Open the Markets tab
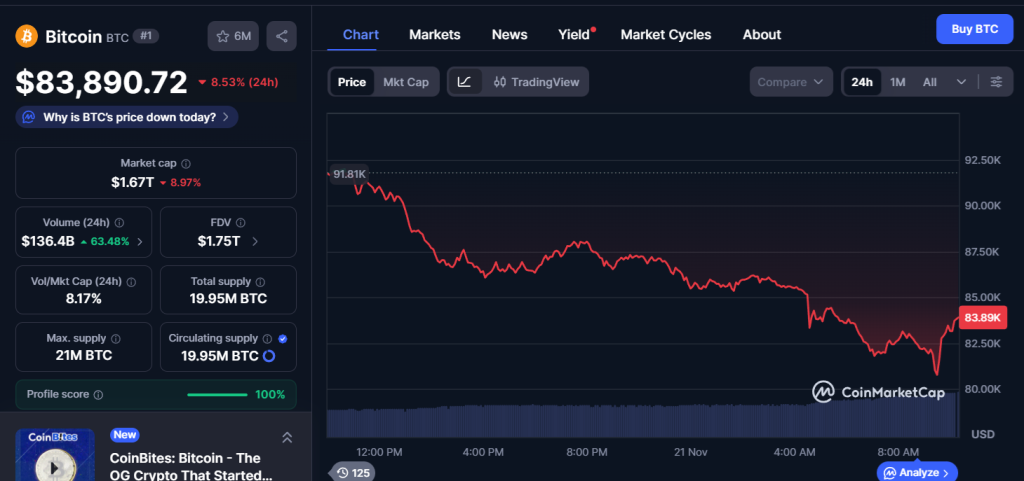Image resolution: width=1024 pixels, height=481 pixels. coord(434,35)
